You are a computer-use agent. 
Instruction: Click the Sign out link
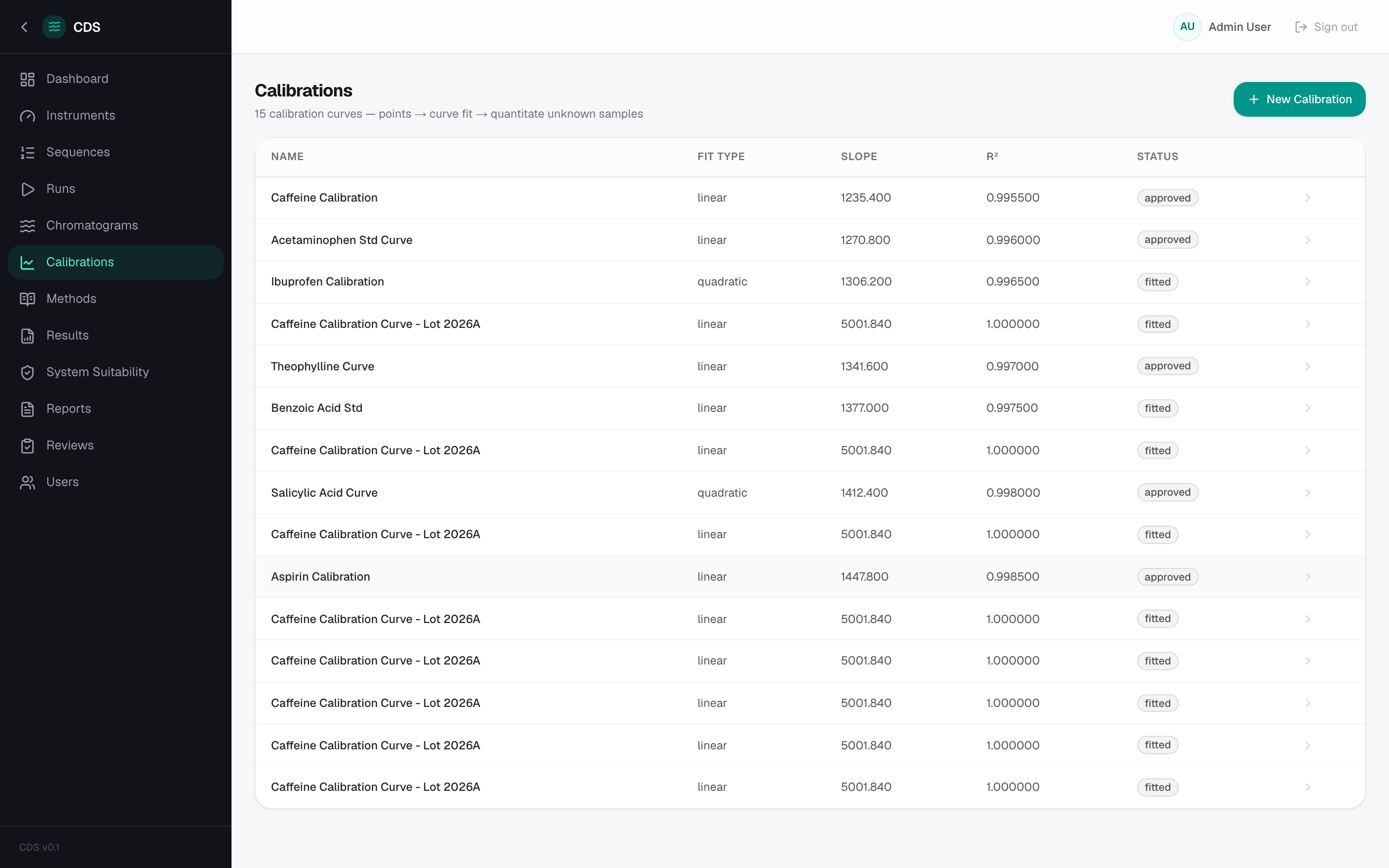pyautogui.click(x=1326, y=27)
